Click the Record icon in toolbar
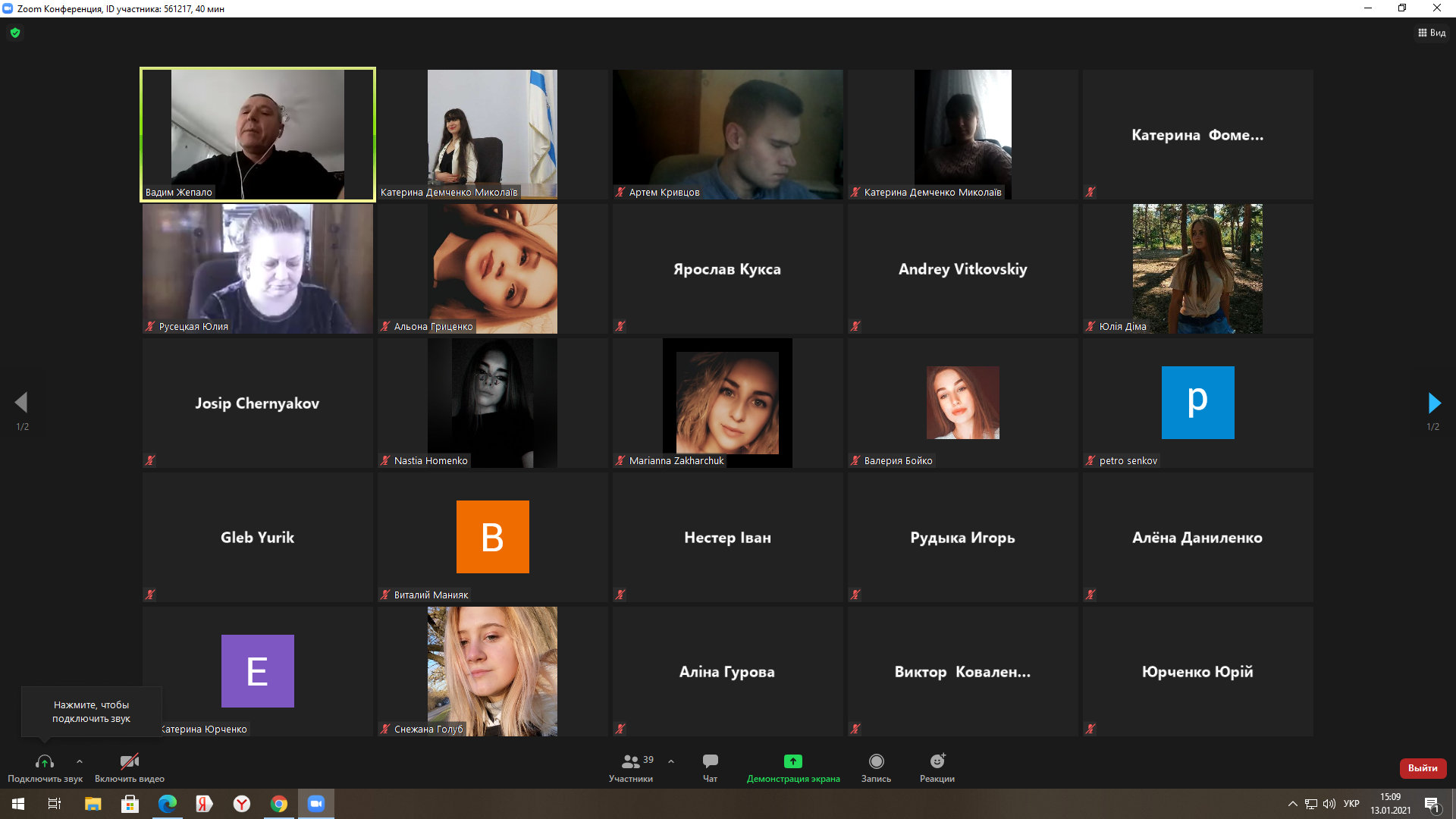Image resolution: width=1456 pixels, height=819 pixels. [x=876, y=761]
